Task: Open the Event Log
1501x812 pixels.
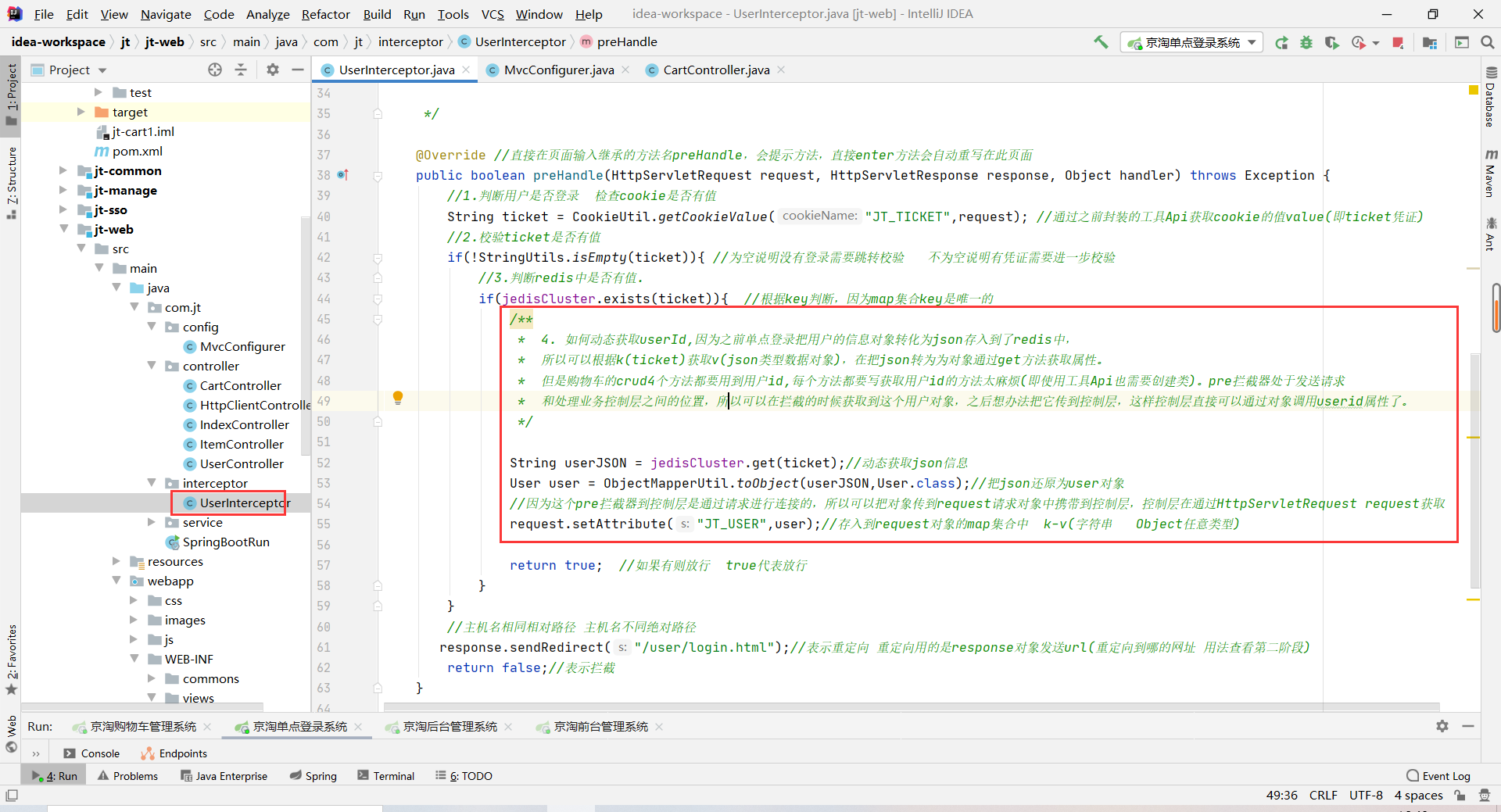Action: click(1438, 776)
